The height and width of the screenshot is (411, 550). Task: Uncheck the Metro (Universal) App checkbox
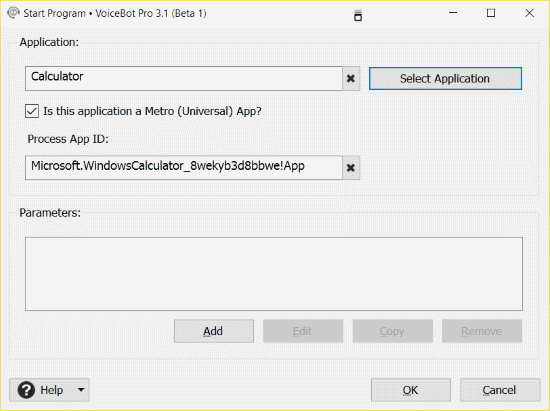pyautogui.click(x=32, y=111)
